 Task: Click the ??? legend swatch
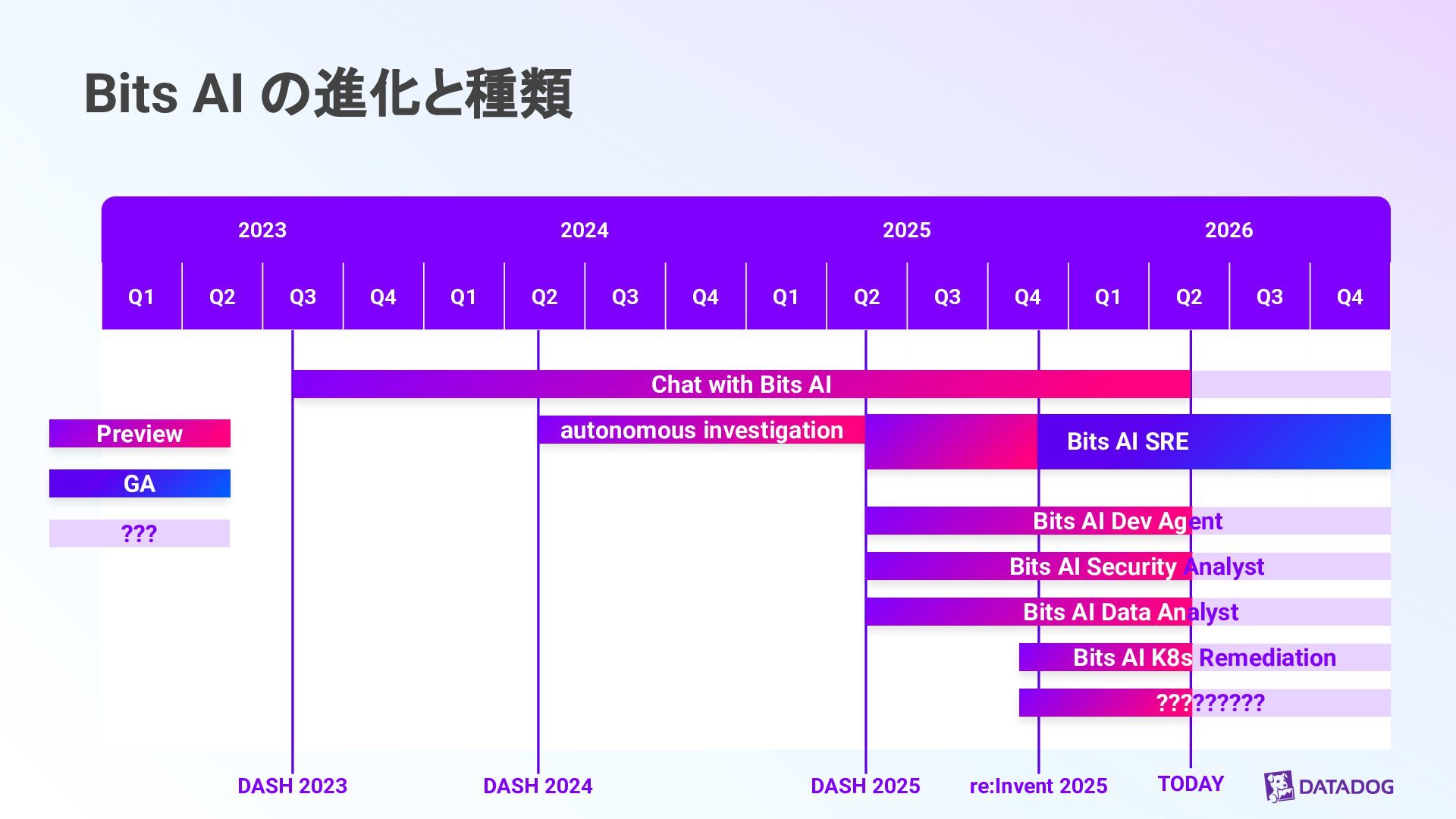140,534
